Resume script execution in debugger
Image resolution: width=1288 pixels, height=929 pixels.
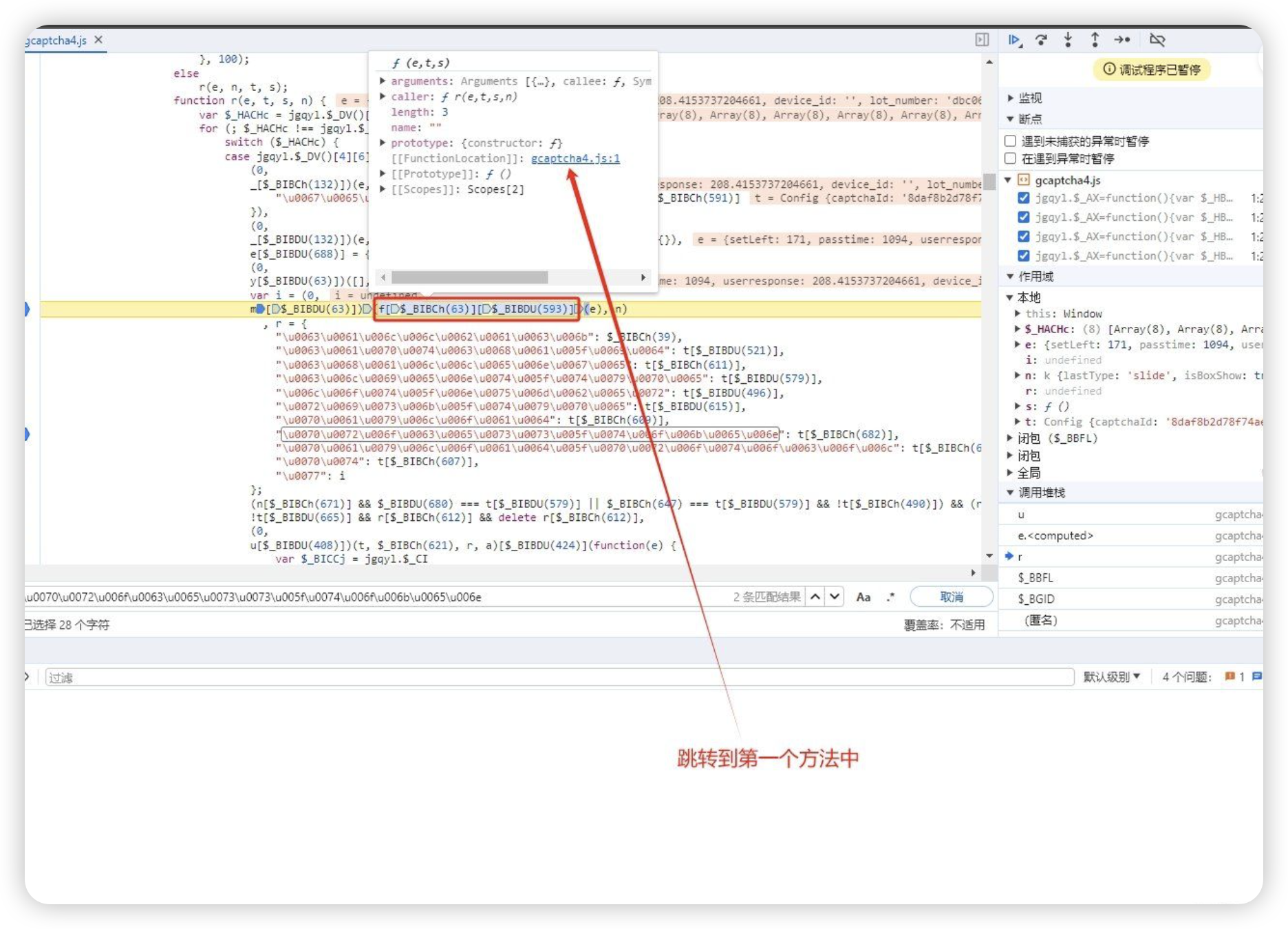1014,40
